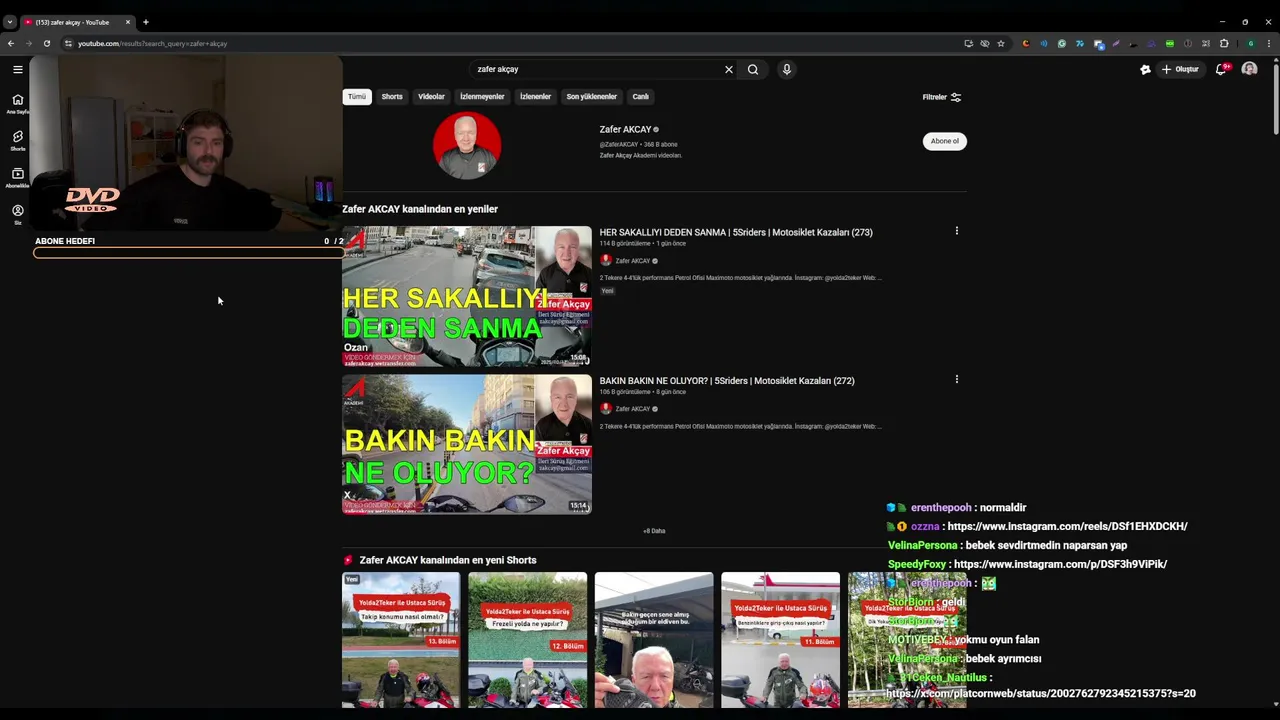Click the crossed-out eye icon in address bar
Screen dimensions: 1280x720
pos(984,43)
